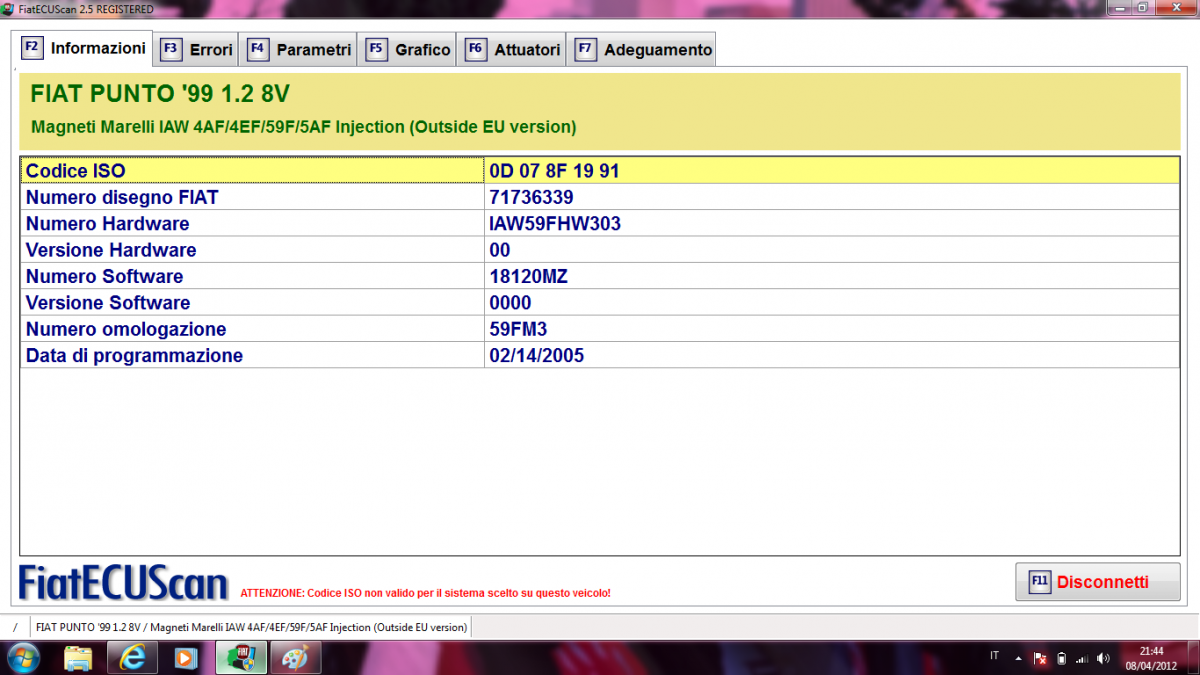
Task: Close the FiatECUScan window
Action: (1176, 7)
